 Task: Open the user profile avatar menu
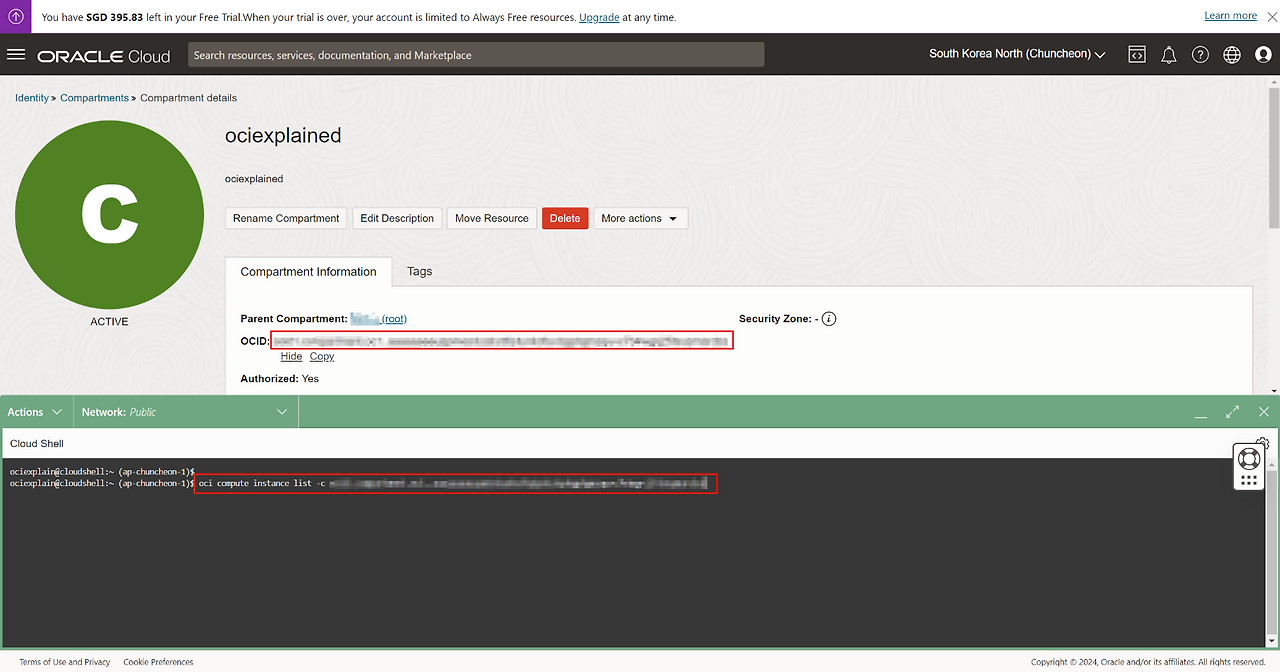click(1263, 55)
